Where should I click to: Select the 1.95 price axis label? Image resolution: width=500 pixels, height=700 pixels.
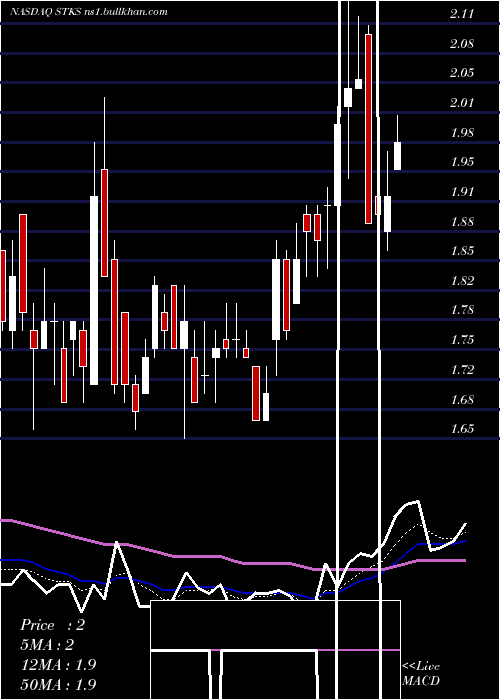[462, 162]
